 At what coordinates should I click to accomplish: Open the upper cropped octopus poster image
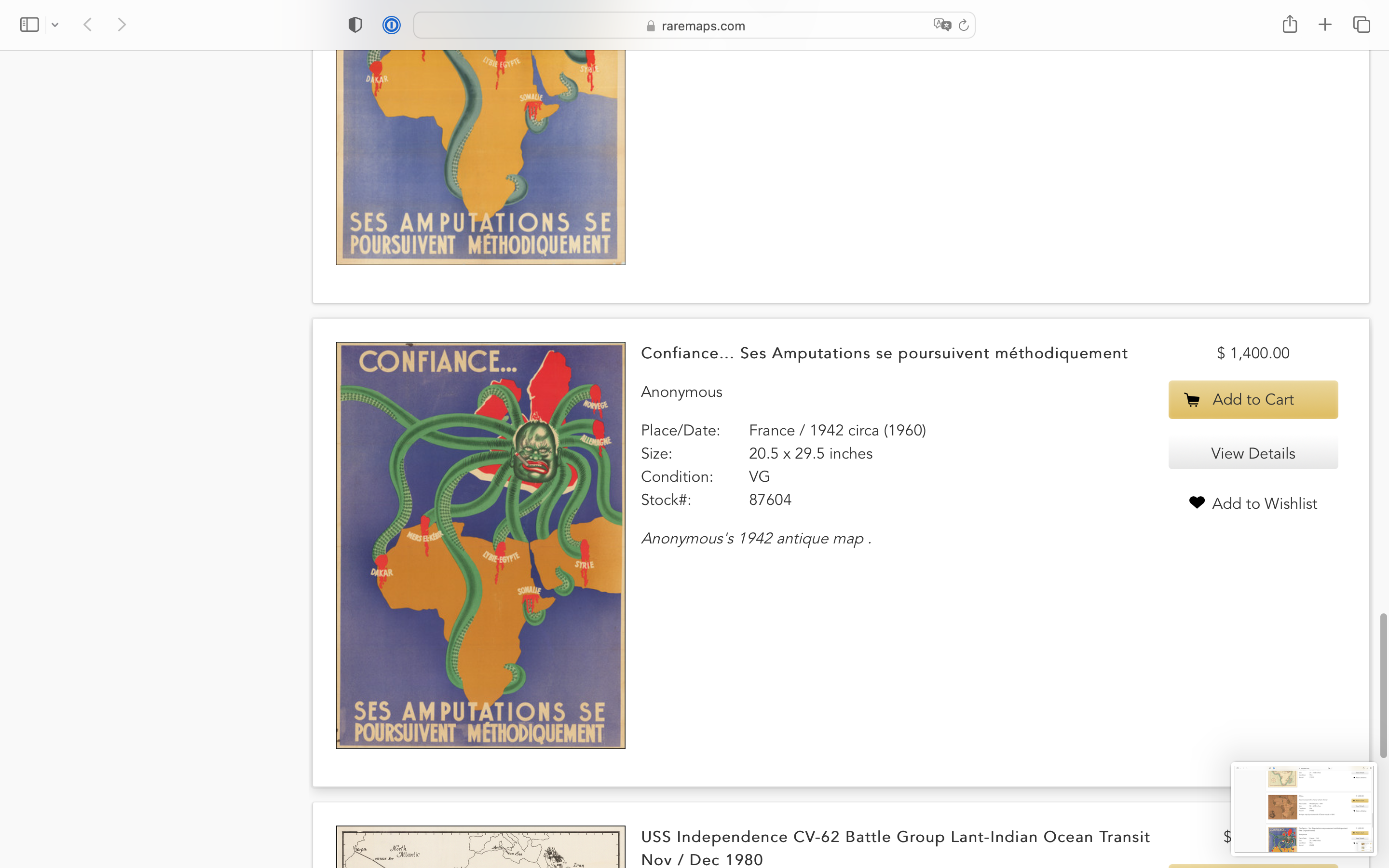coord(480,157)
